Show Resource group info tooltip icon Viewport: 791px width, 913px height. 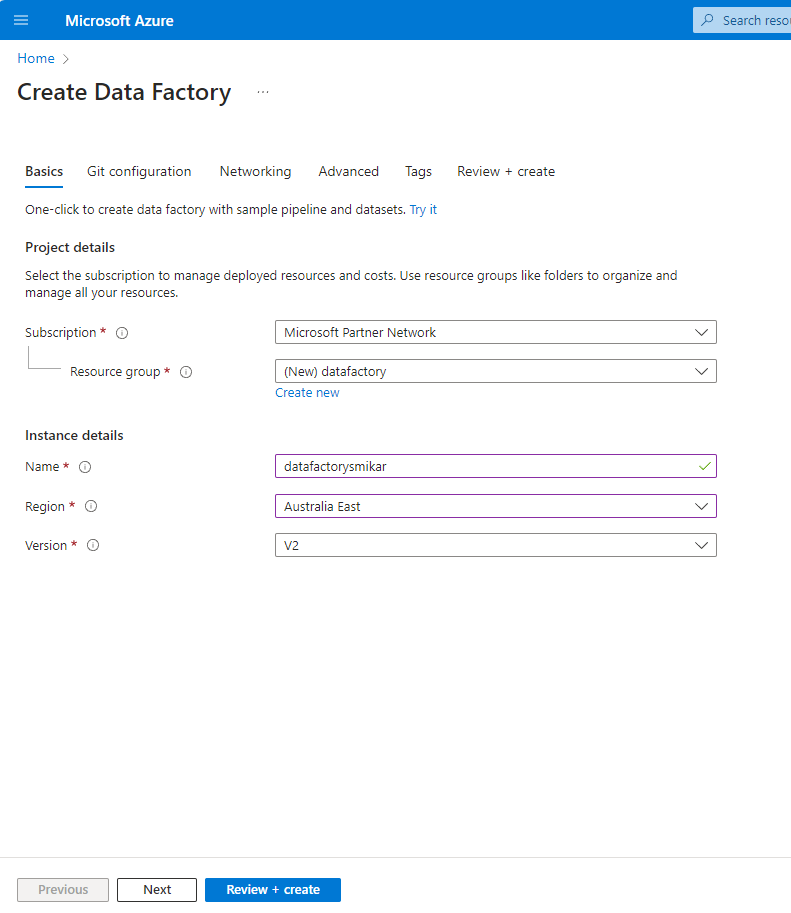186,372
